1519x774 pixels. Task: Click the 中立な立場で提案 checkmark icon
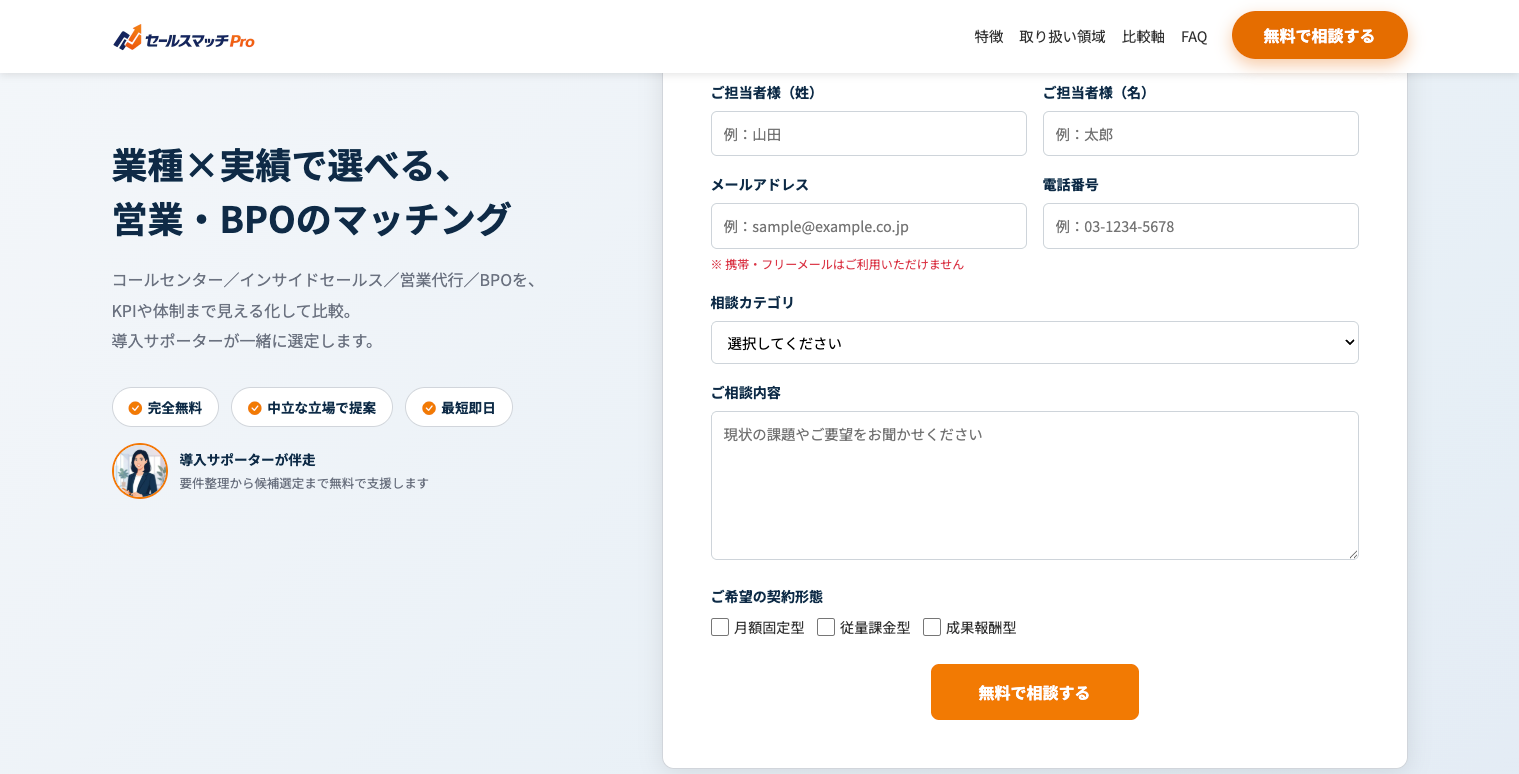(254, 408)
